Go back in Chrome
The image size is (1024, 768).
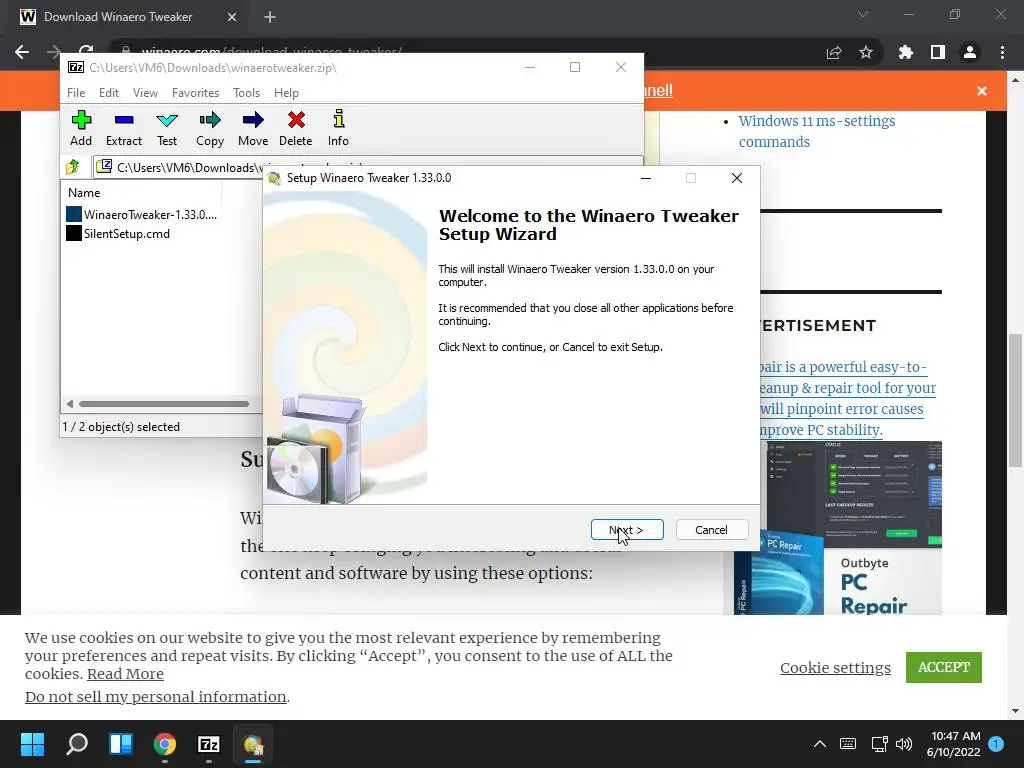[x=22, y=52]
